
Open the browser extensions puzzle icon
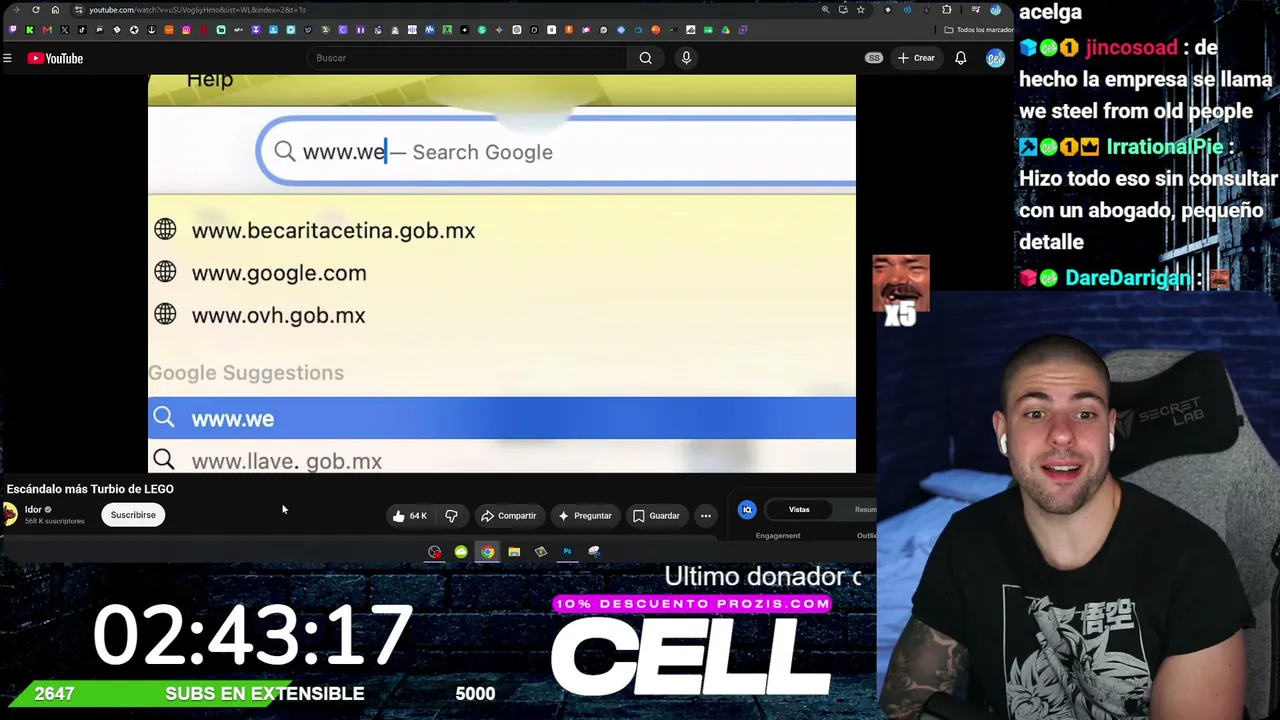pyautogui.click(x=947, y=10)
